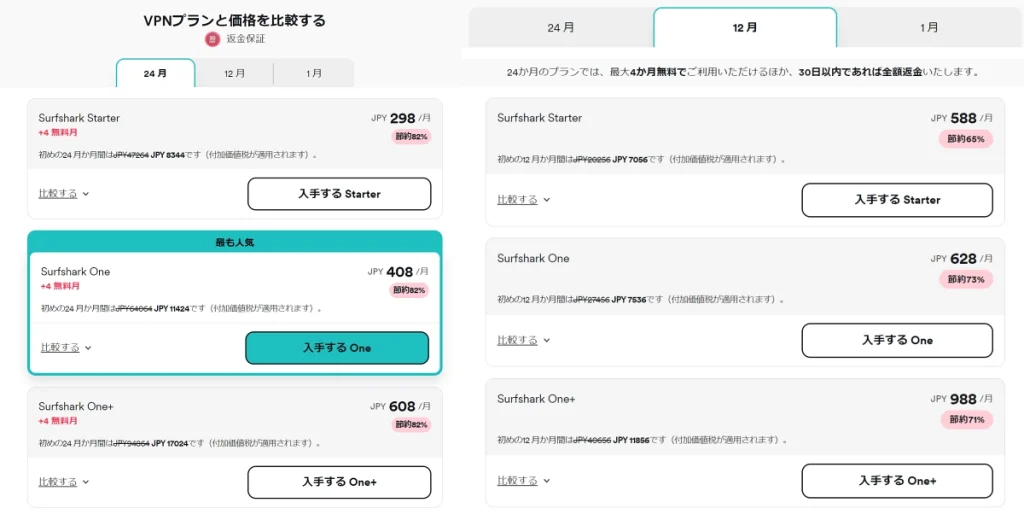Click +4 無料月 under Surfshark One+
The height and width of the screenshot is (520, 1024).
[58, 421]
